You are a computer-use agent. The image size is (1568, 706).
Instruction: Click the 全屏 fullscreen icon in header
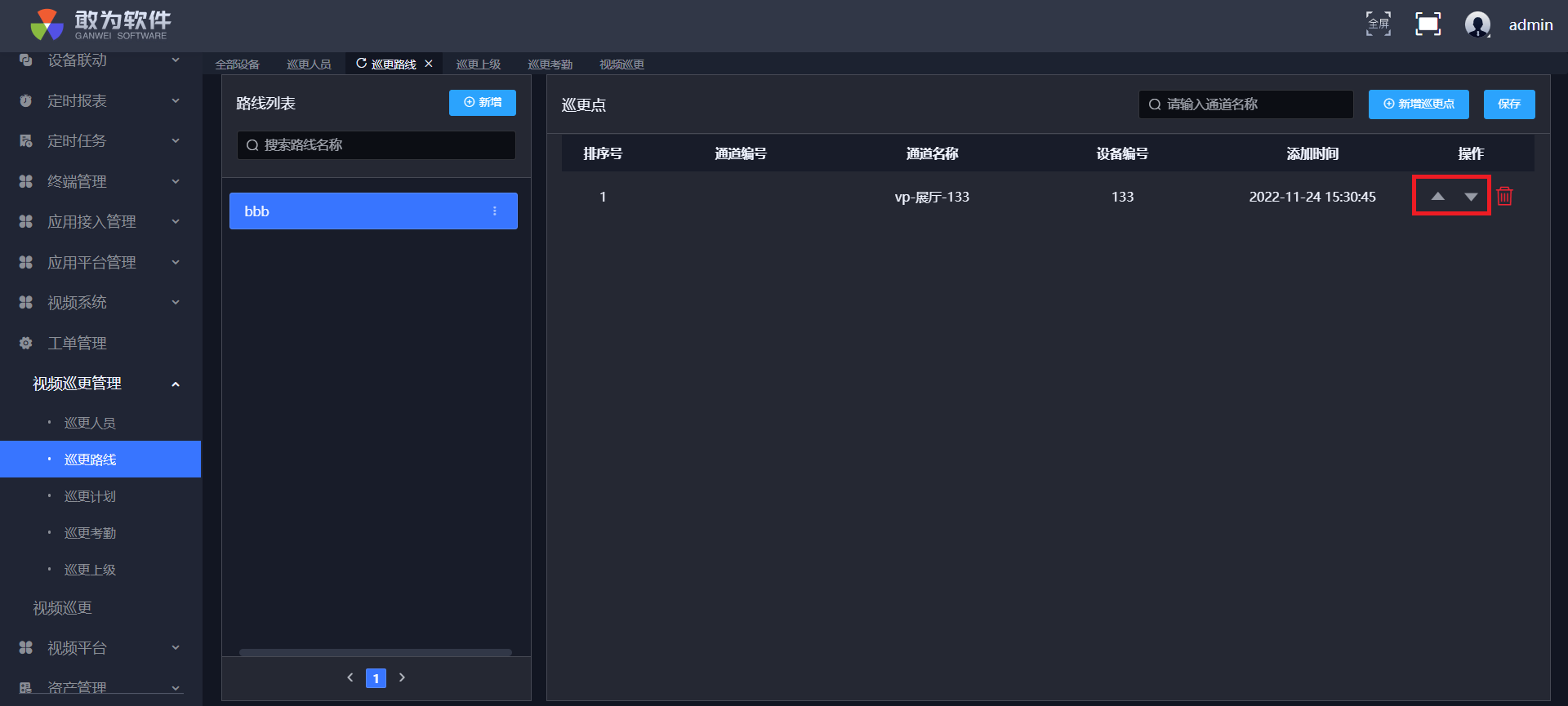click(x=1379, y=24)
